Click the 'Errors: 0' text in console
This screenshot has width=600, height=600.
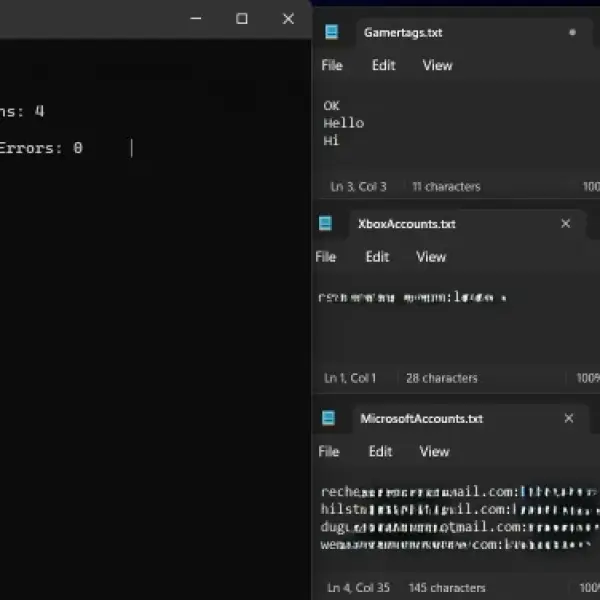(x=41, y=148)
